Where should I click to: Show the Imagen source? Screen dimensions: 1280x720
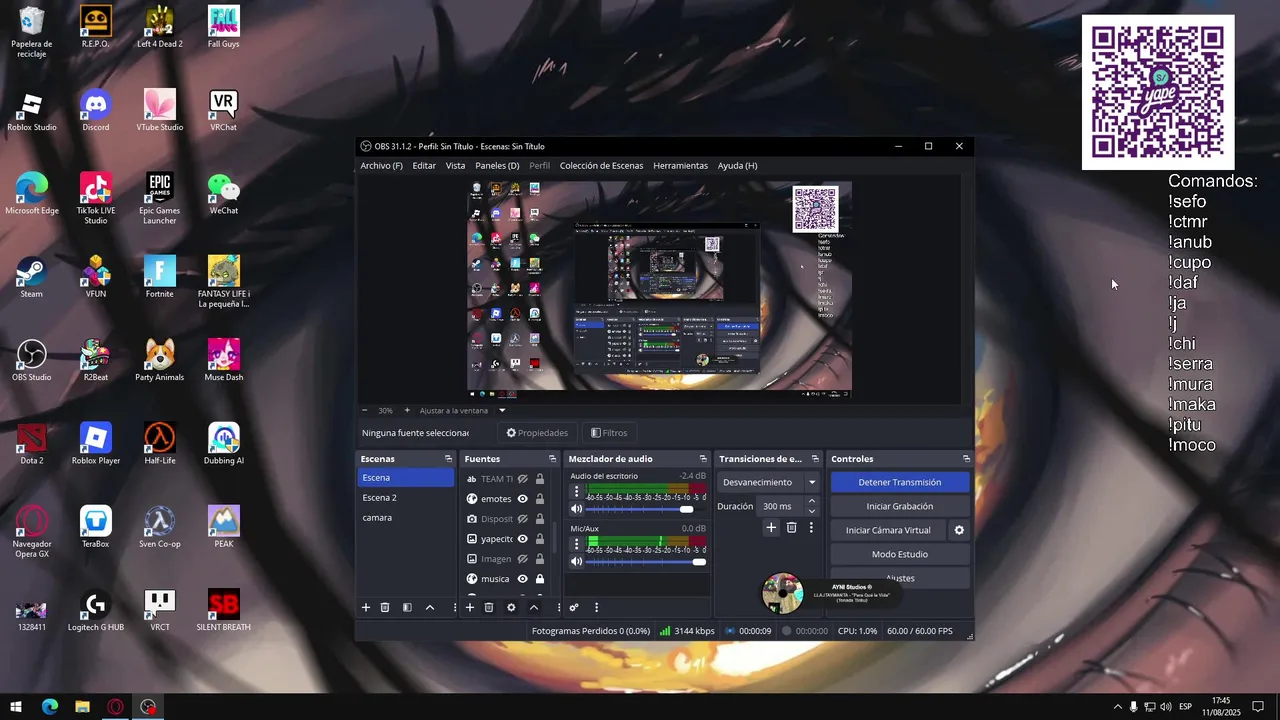click(x=522, y=559)
